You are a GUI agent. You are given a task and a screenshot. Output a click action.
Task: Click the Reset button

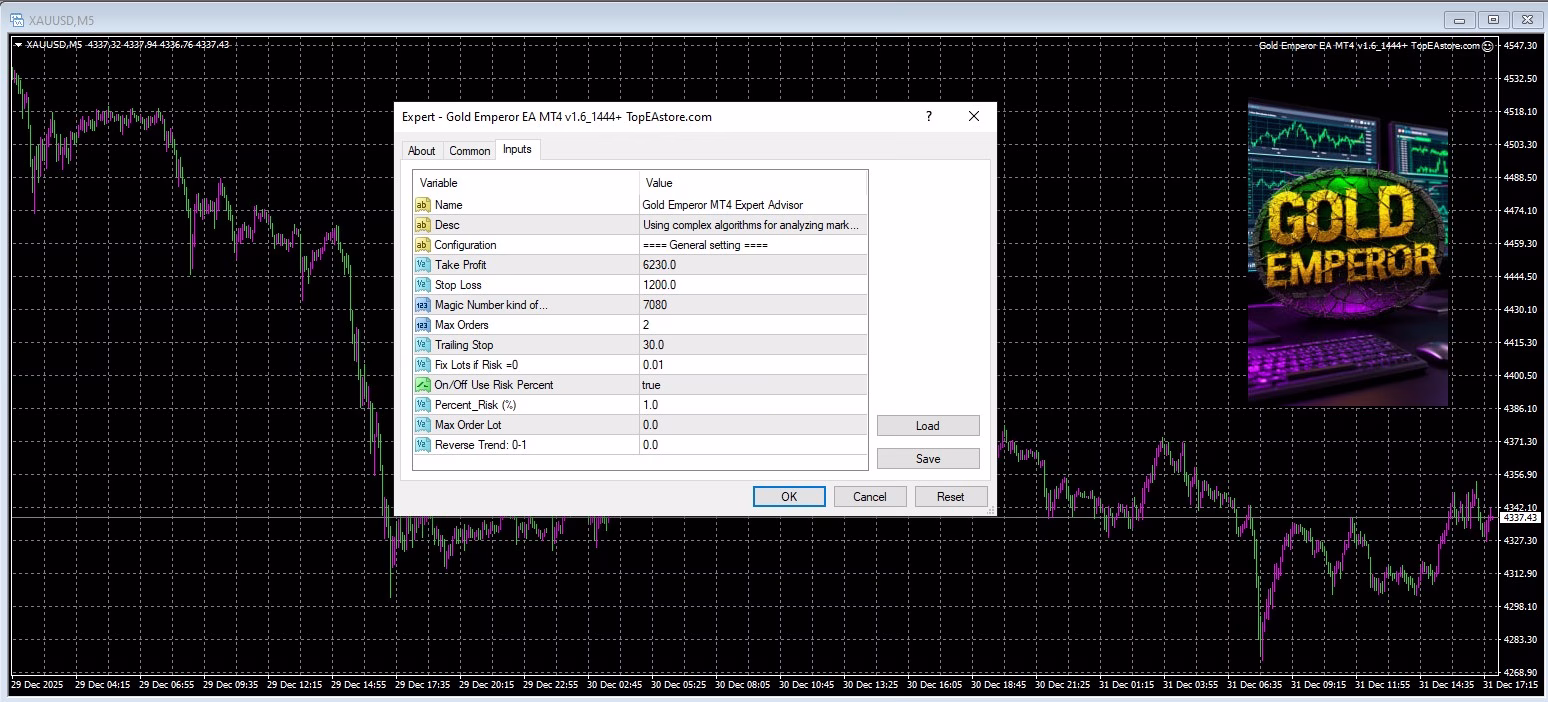[x=951, y=497]
